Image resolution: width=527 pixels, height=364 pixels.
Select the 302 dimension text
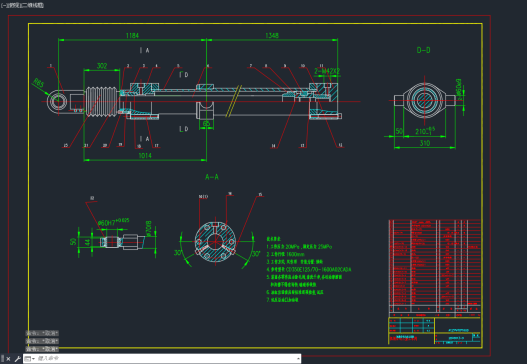[x=102, y=66]
